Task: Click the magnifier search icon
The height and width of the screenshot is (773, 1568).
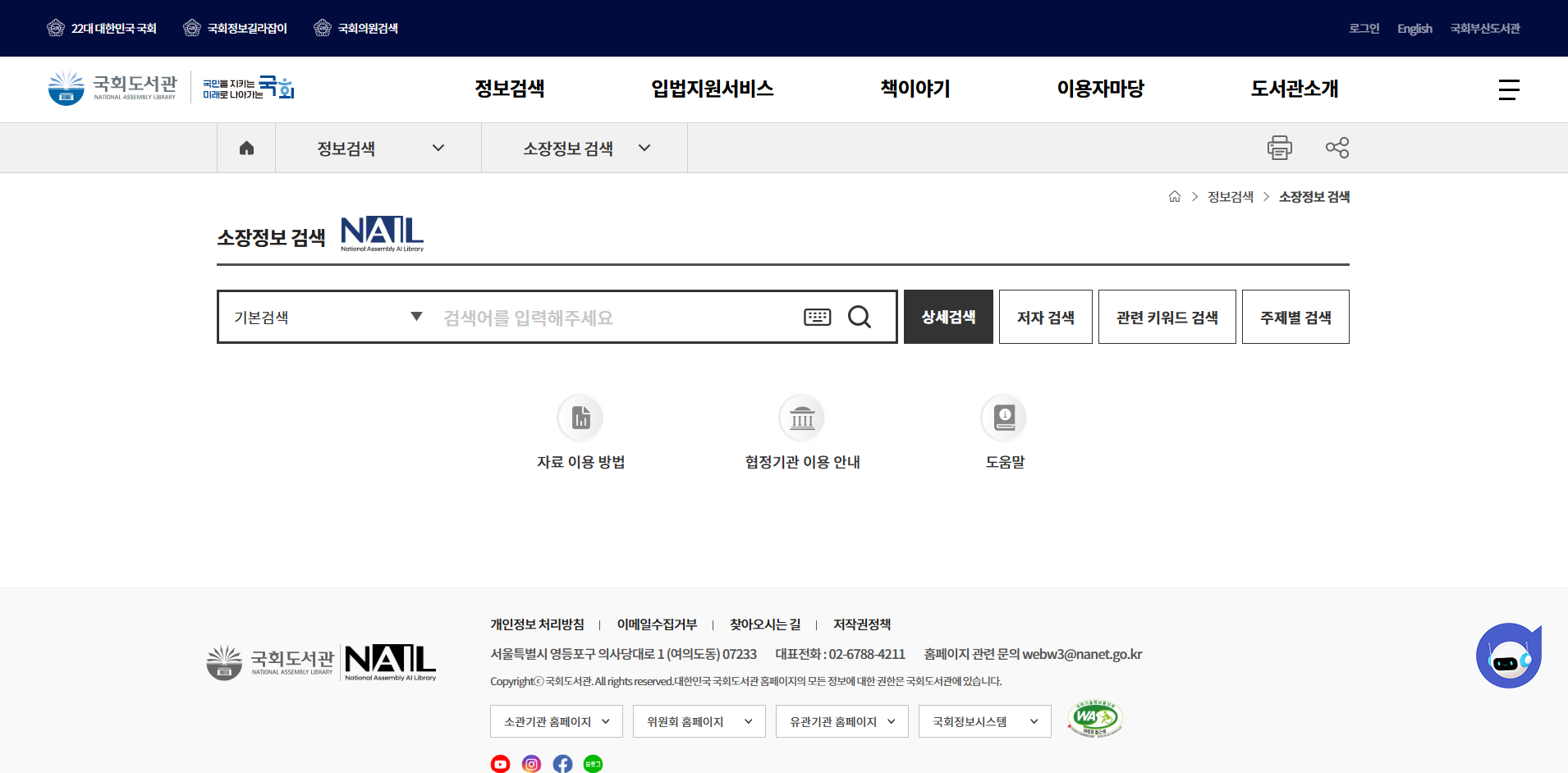Action: click(860, 317)
